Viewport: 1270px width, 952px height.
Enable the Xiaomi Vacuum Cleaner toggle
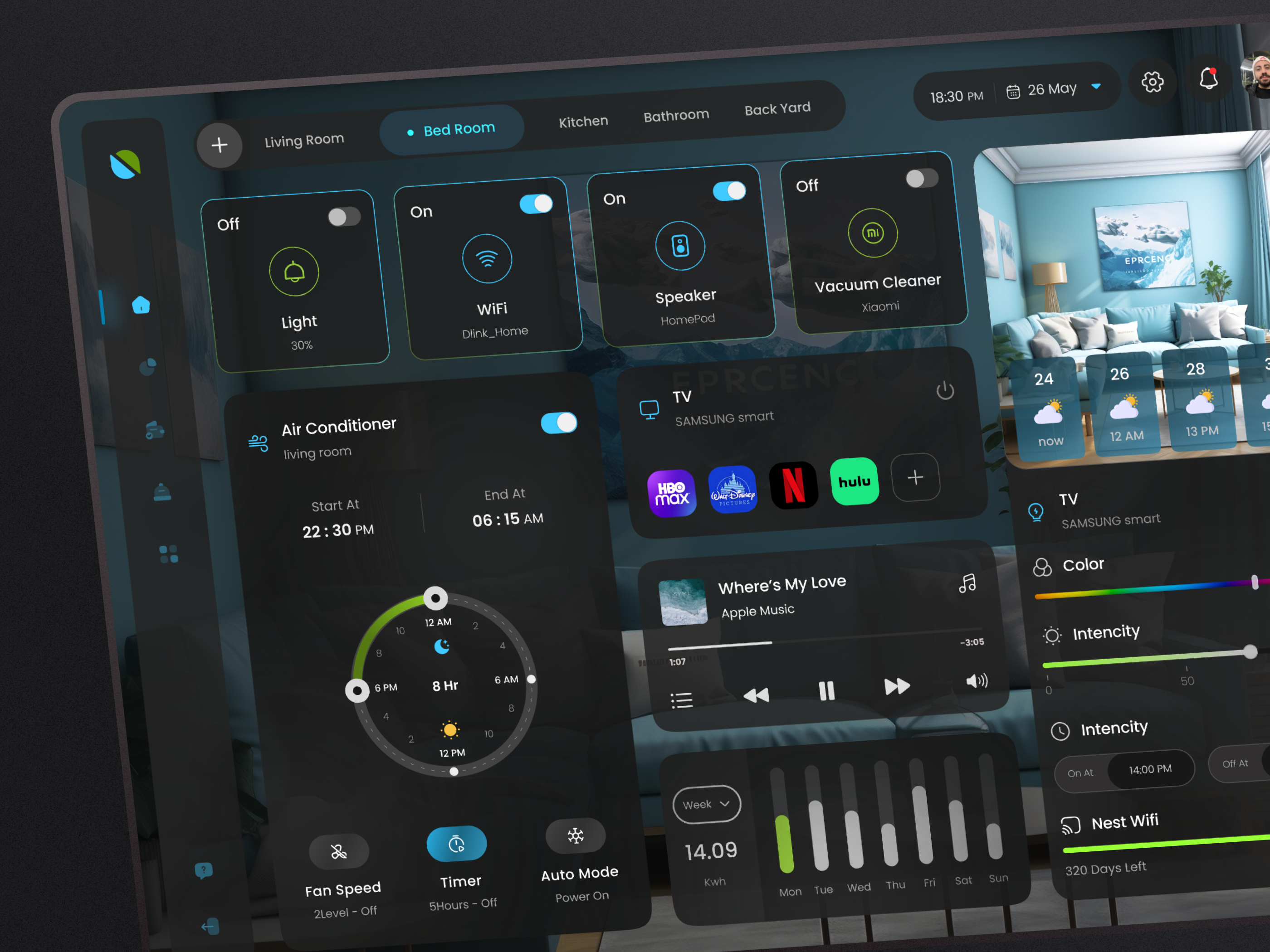click(x=922, y=180)
